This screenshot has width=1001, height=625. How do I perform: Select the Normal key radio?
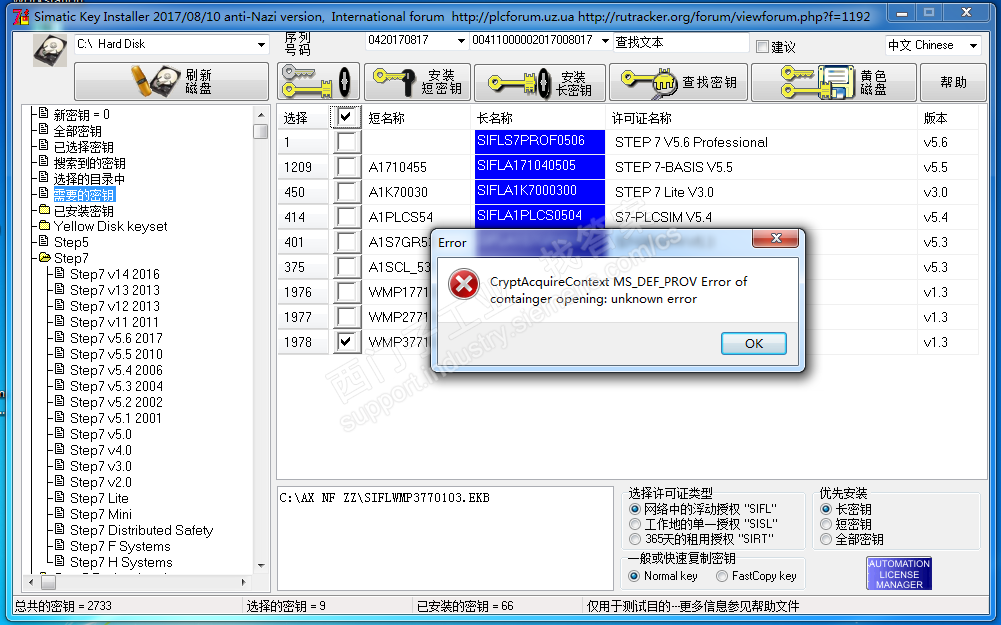point(634,576)
